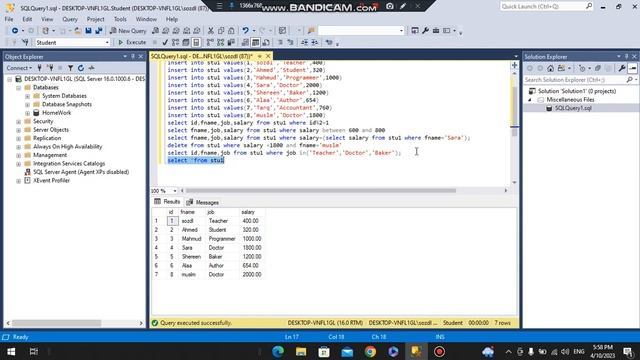Toggle IntelliSense Enabled button

pyautogui.click(x=196, y=42)
